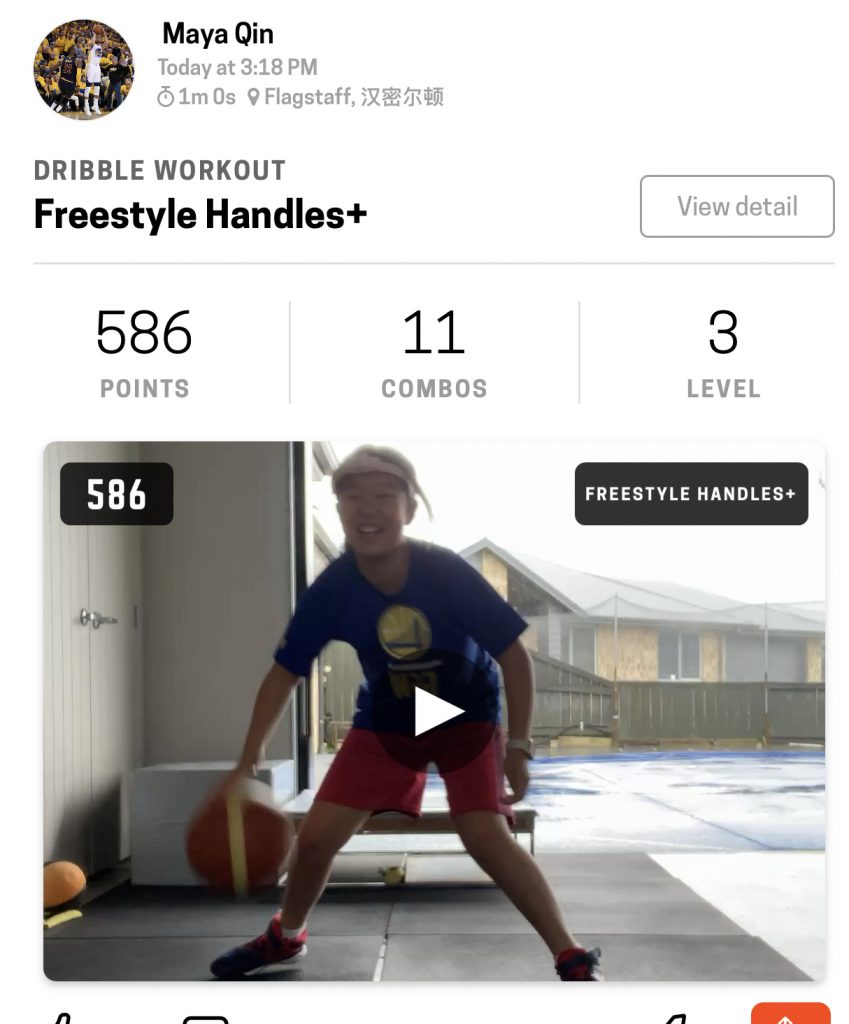Tap the DRIBBLE WORKOUT category label
This screenshot has height=1024, width=849.
pyautogui.click(x=160, y=170)
